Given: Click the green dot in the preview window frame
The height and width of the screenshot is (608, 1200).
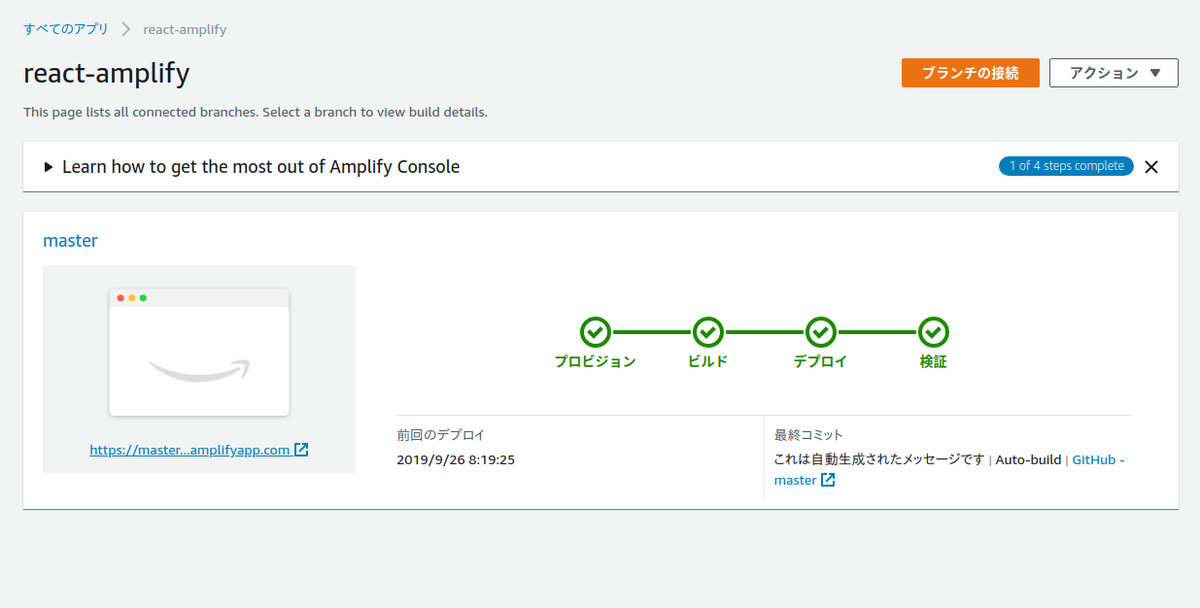Looking at the screenshot, I should [143, 298].
